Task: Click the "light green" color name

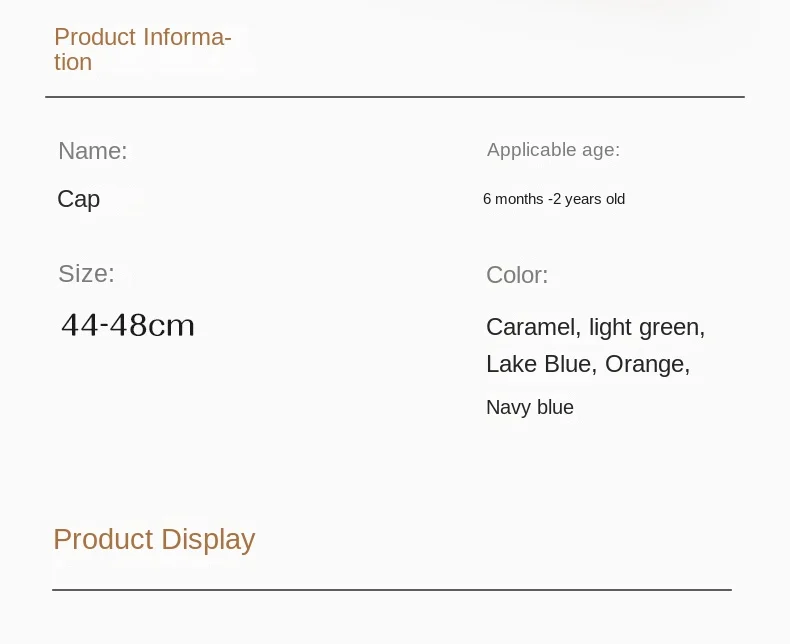Action: click(646, 327)
